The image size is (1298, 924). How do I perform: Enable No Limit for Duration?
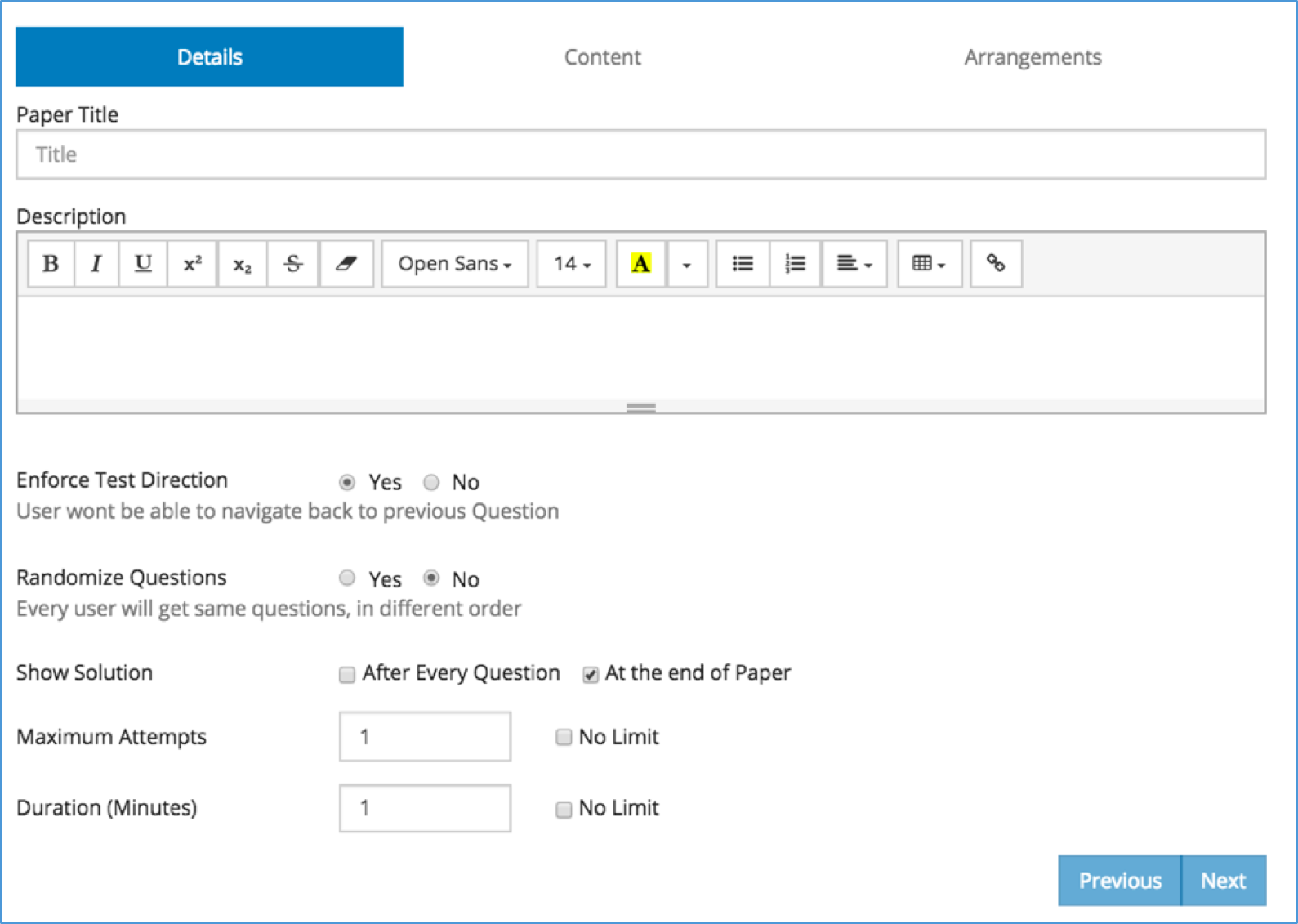(x=564, y=809)
